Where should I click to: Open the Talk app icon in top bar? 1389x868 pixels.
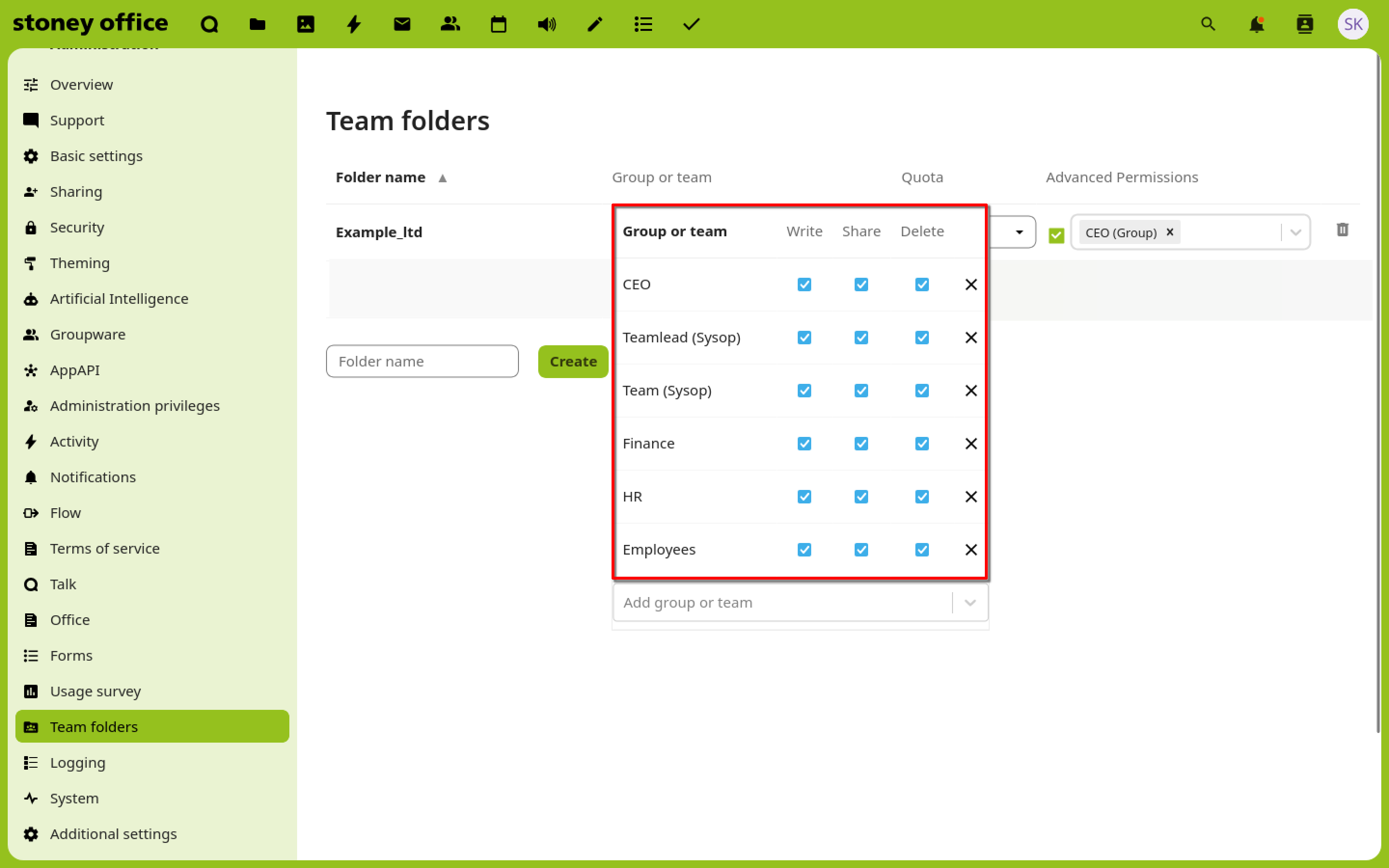[x=209, y=24]
